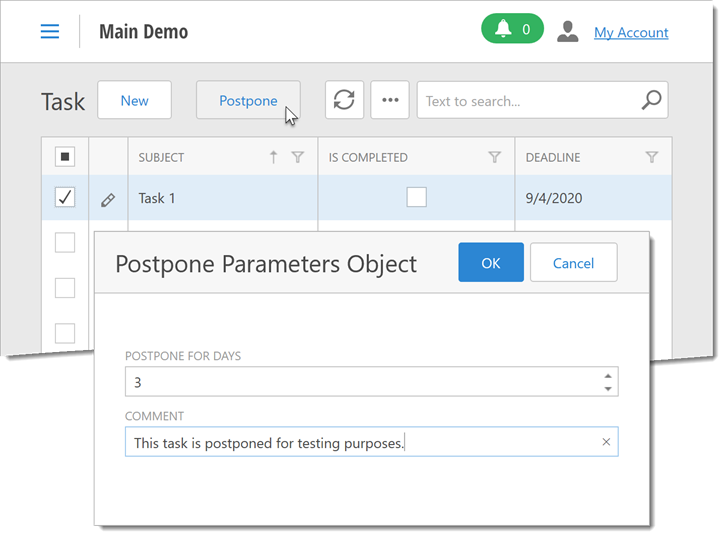The height and width of the screenshot is (536, 723).
Task: Check the third row selection checkbox
Action: click(65, 288)
